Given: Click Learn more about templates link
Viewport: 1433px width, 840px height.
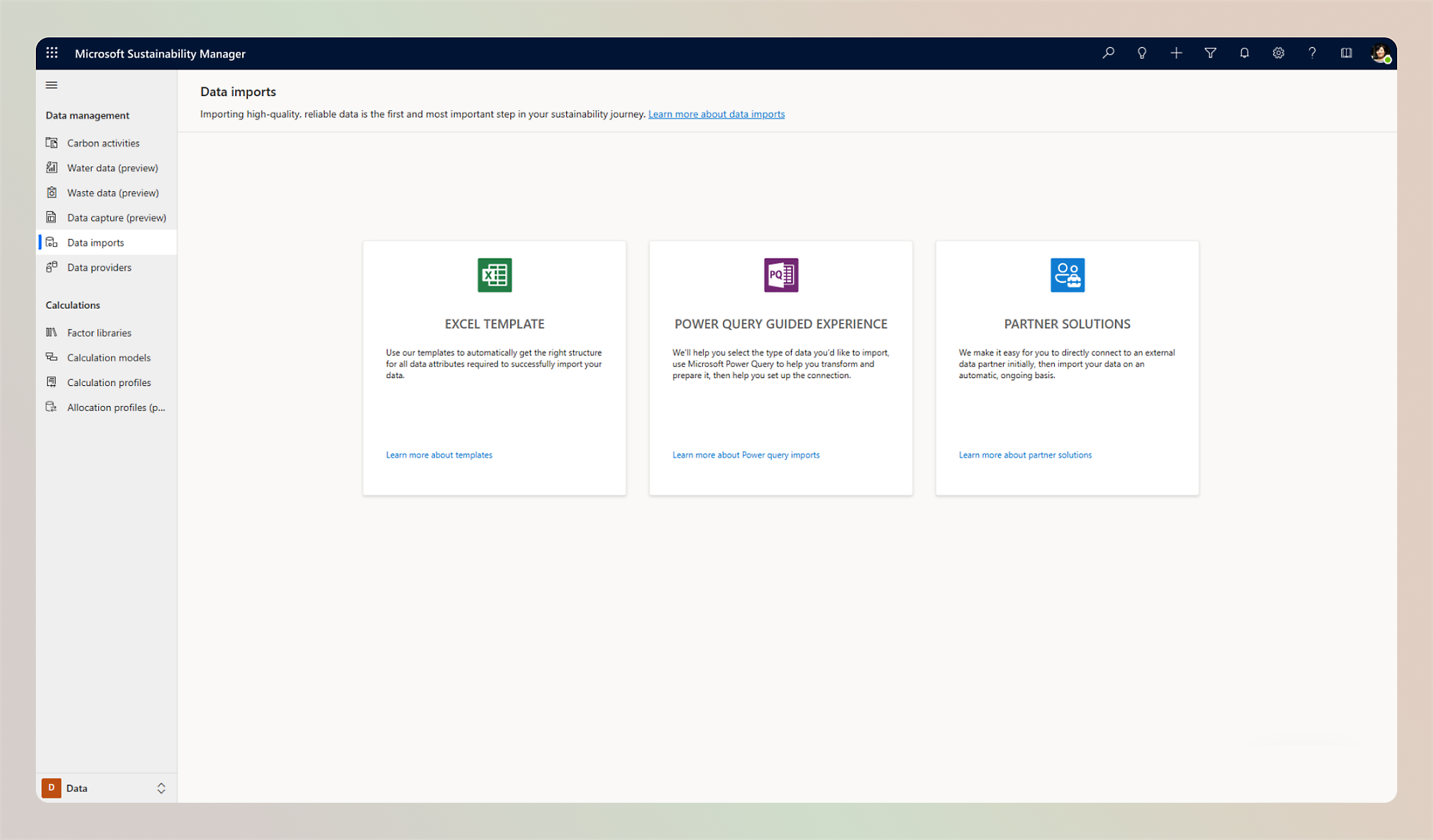Looking at the screenshot, I should click(439, 454).
